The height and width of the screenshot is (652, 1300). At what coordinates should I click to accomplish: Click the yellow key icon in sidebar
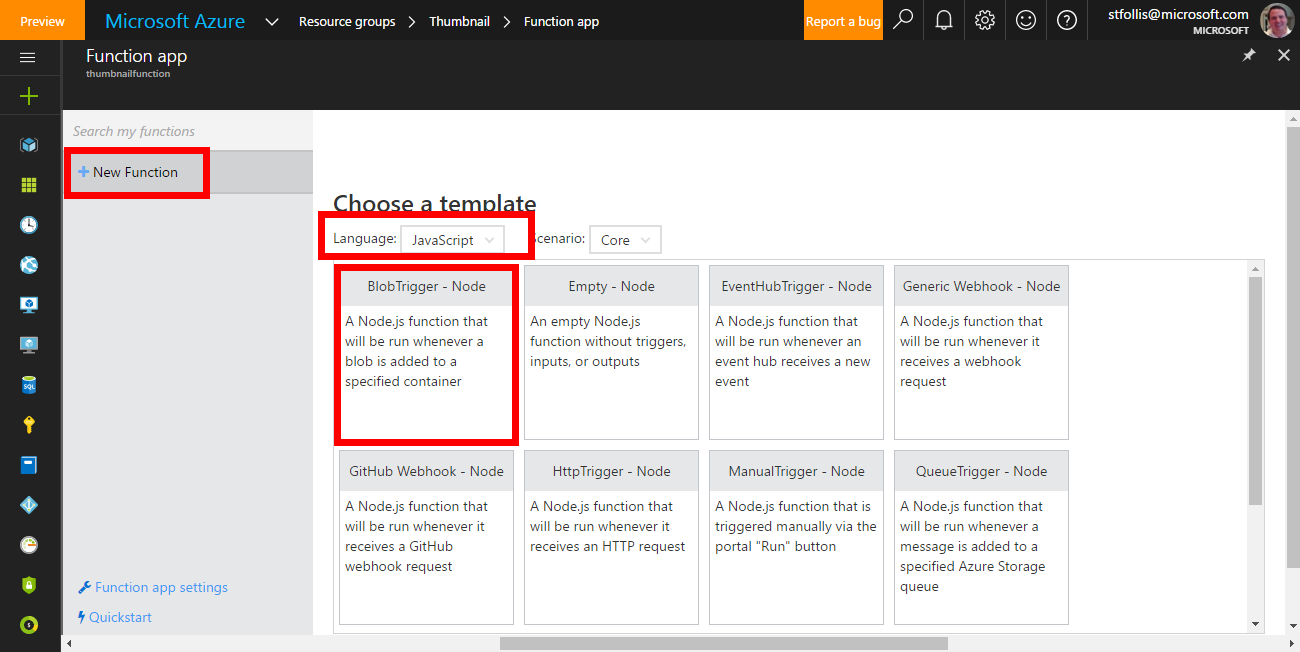(x=29, y=425)
